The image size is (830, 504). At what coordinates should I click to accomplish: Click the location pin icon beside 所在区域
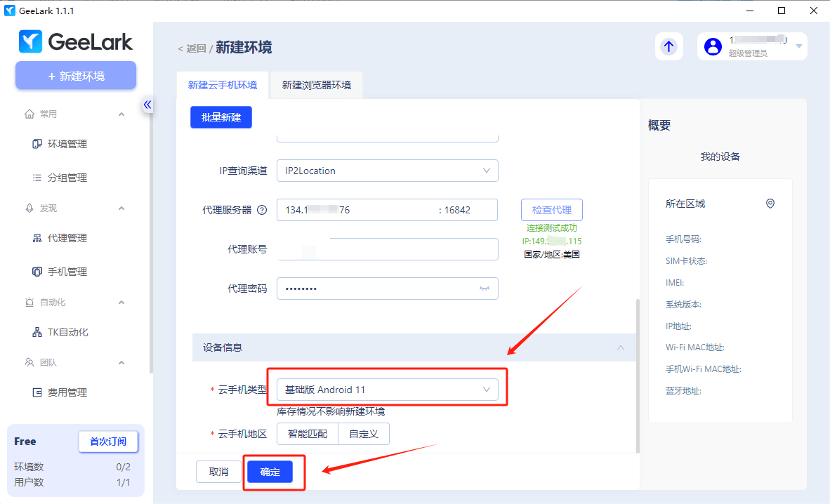coord(770,203)
